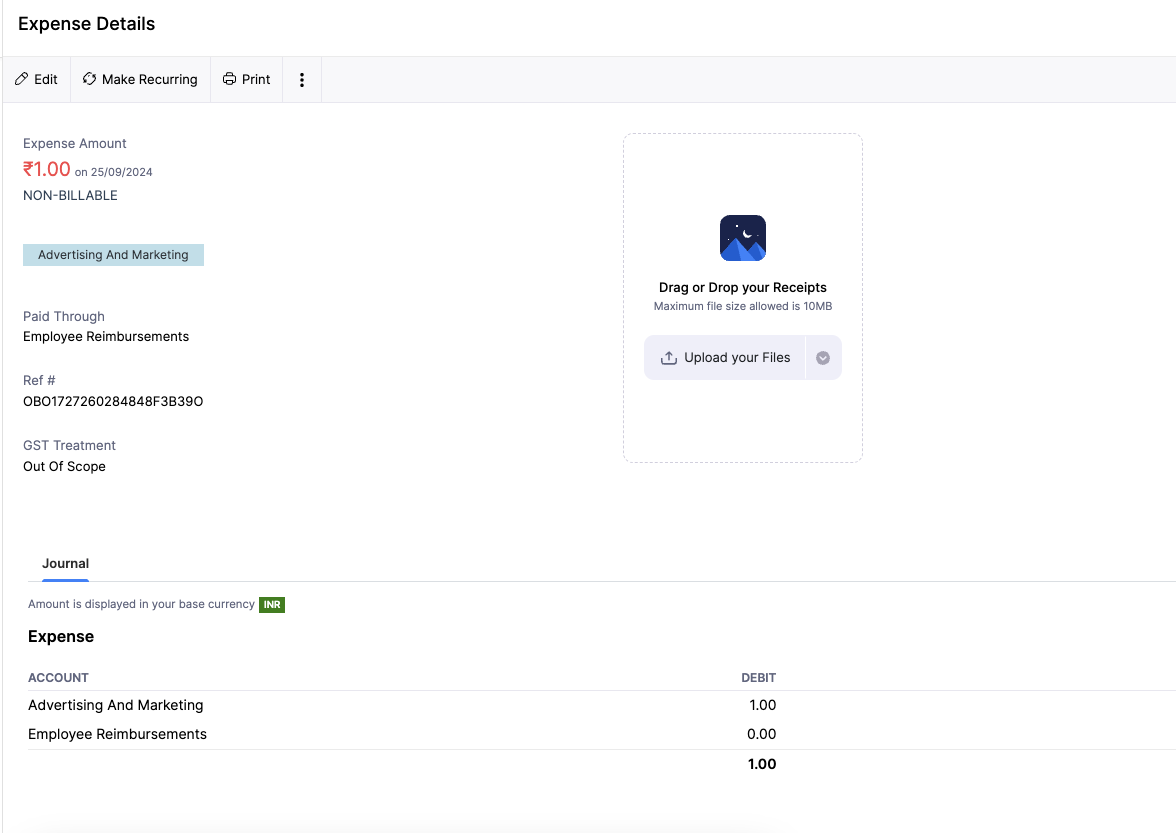Click the Advertising And Marketing category tag
The image size is (1176, 833).
tap(113, 255)
